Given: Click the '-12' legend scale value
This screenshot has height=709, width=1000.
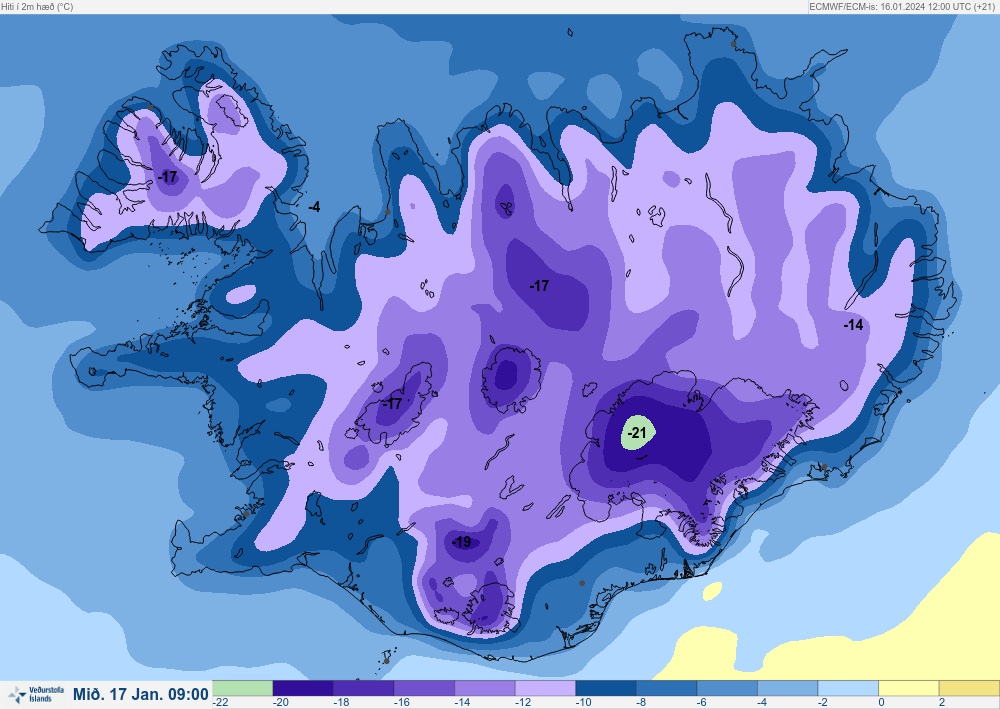Looking at the screenshot, I should [522, 703].
